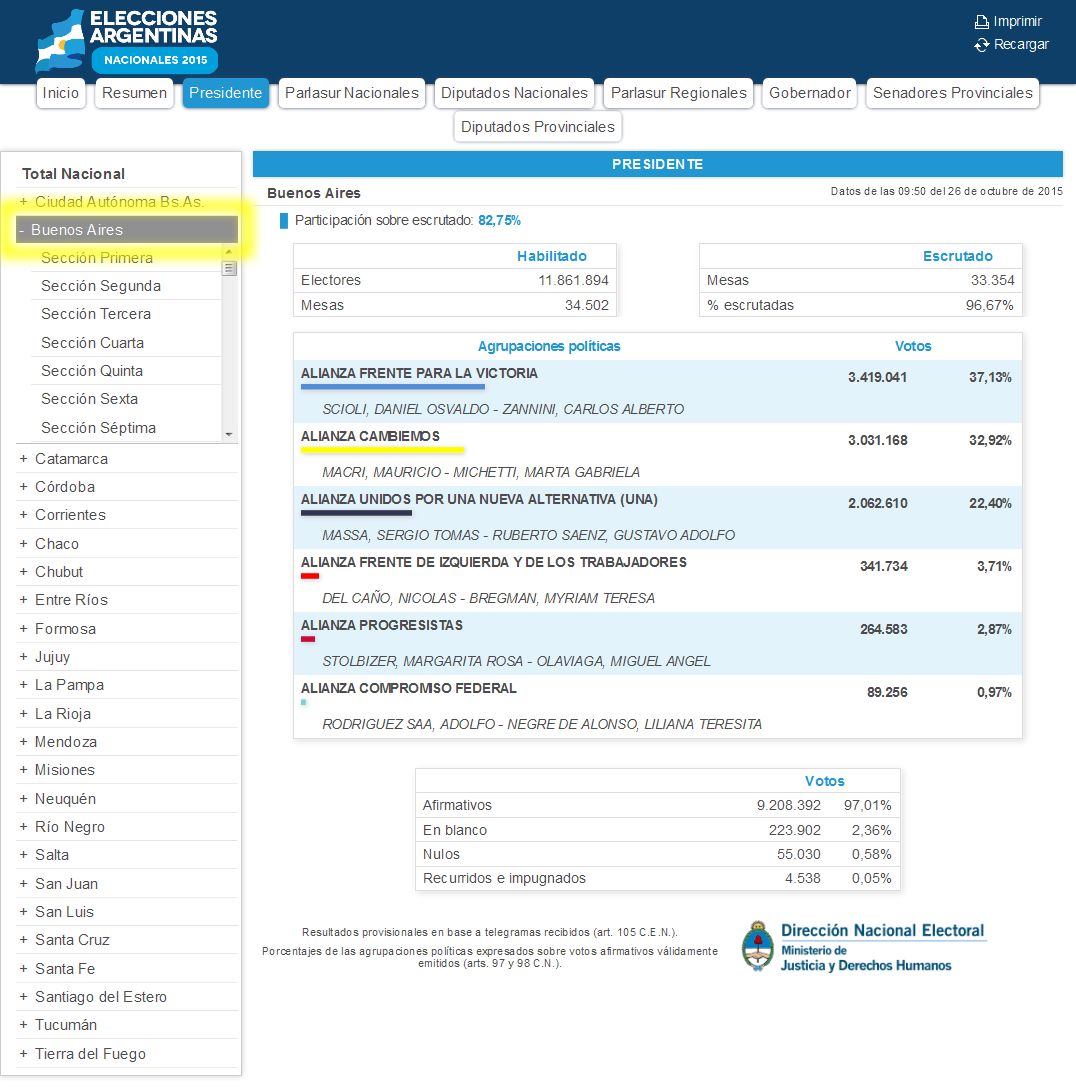
Task: Click the Elecciones Argentinas logo
Action: pyautogui.click(x=127, y=40)
